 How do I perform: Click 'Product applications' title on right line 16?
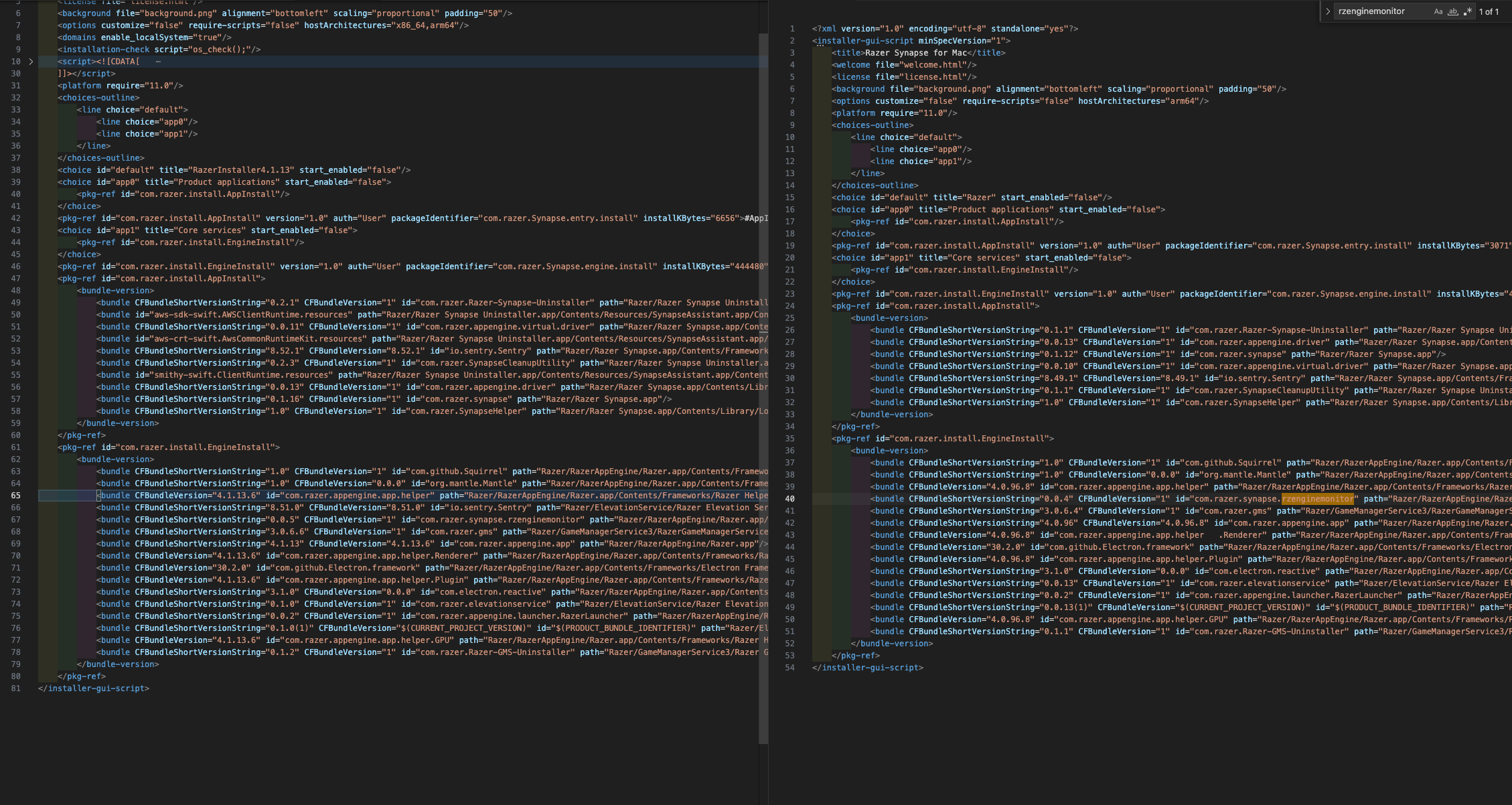[1001, 210]
